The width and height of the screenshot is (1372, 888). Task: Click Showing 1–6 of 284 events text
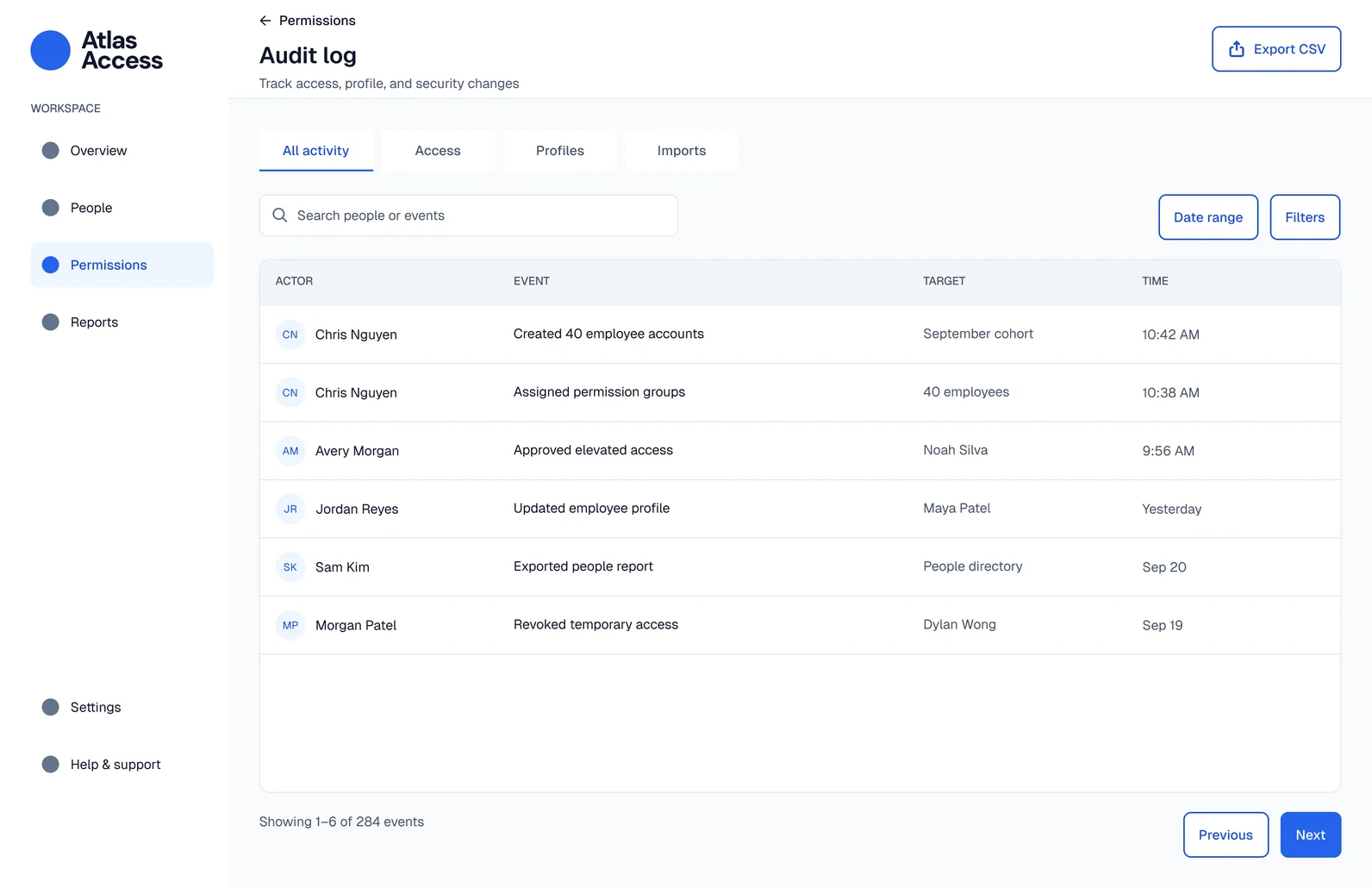[341, 822]
